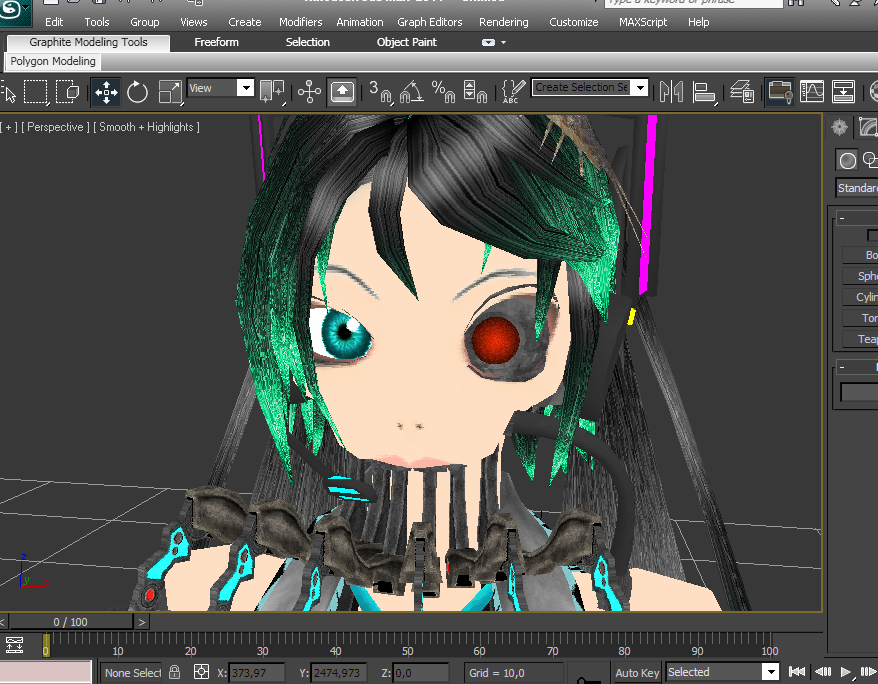The width and height of the screenshot is (878, 684).
Task: Open the Animation menu
Action: [x=359, y=22]
